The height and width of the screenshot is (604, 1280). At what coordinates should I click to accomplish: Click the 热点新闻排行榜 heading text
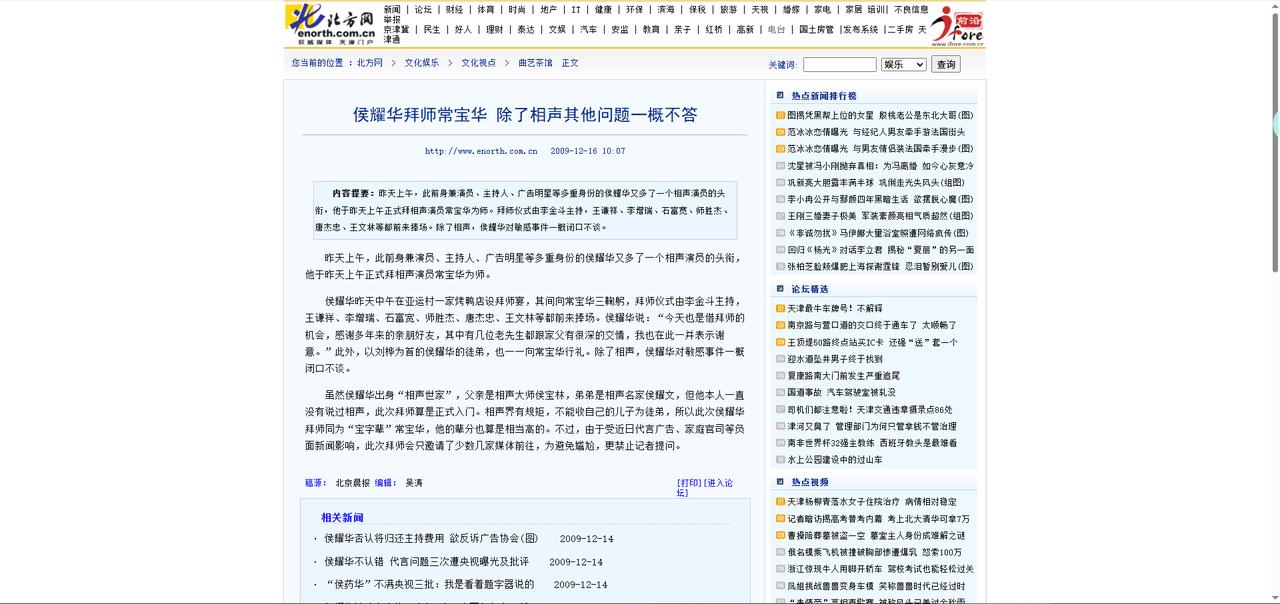coord(824,96)
